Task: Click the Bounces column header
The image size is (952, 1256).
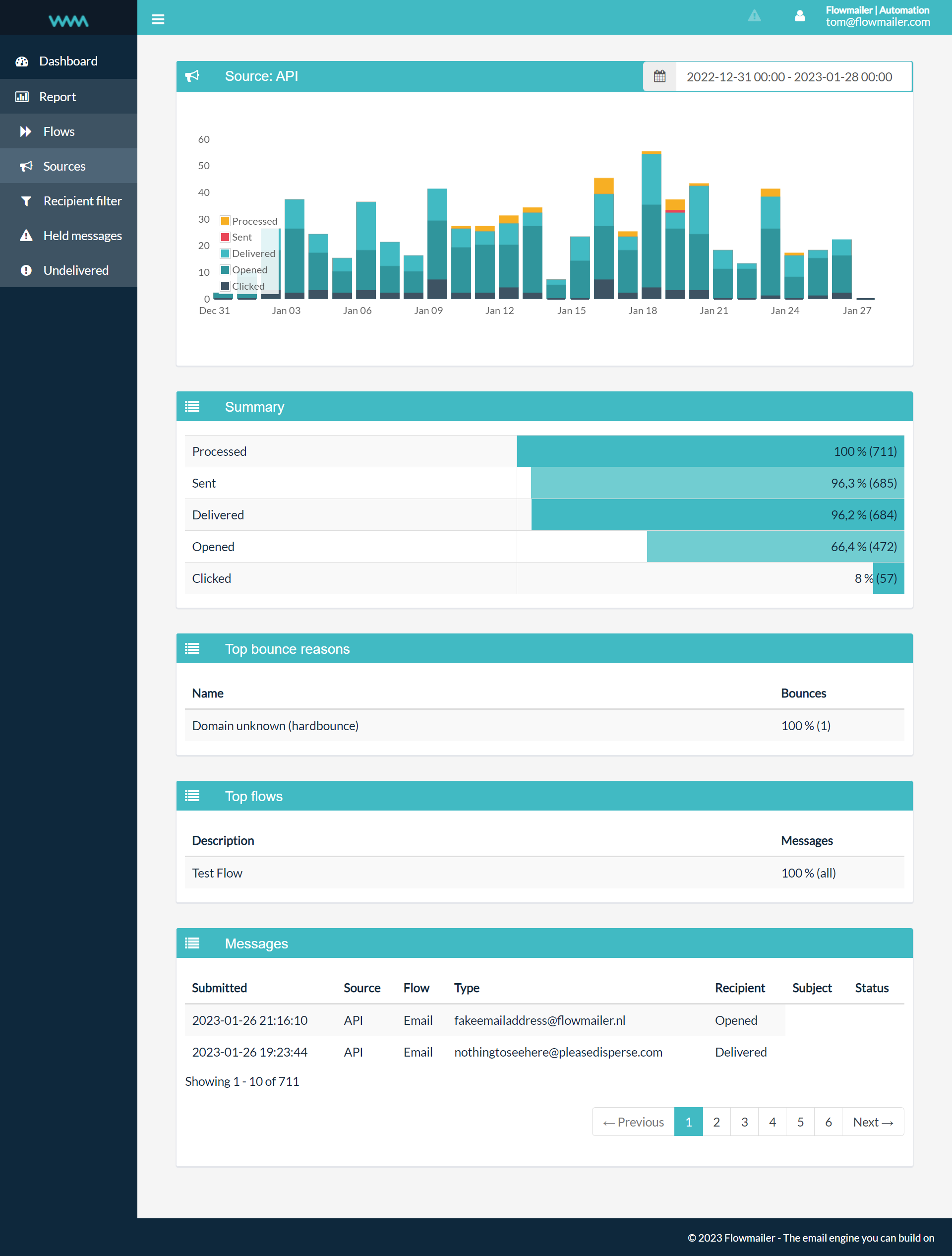Action: (803, 693)
